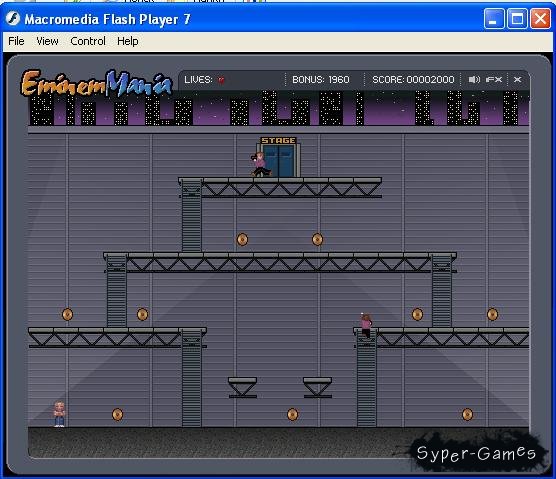Click the pink-shirt fan climbing the ladder
The height and width of the screenshot is (479, 556).
[366, 325]
